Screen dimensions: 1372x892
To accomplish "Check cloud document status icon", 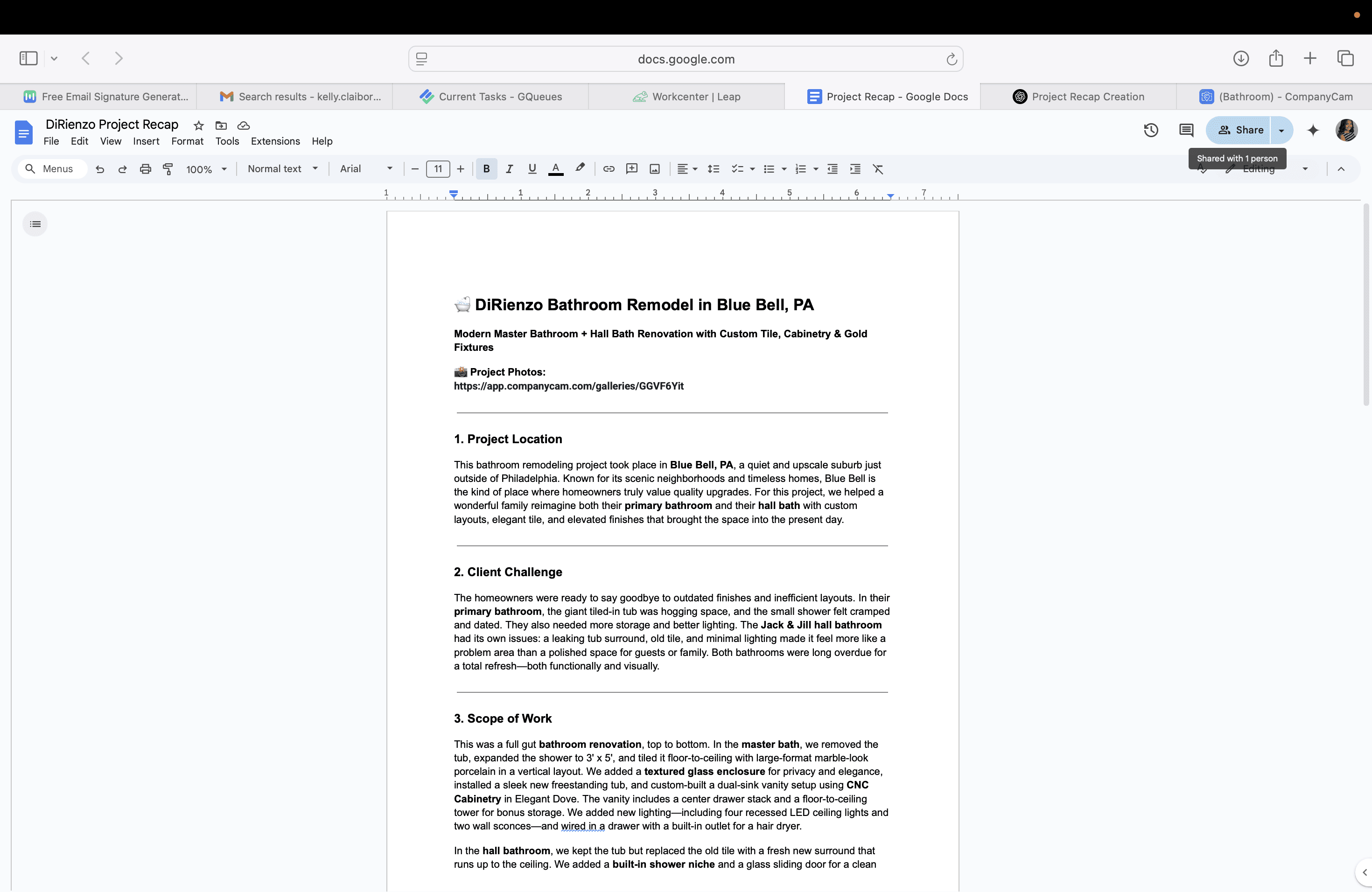I will 244,125.
